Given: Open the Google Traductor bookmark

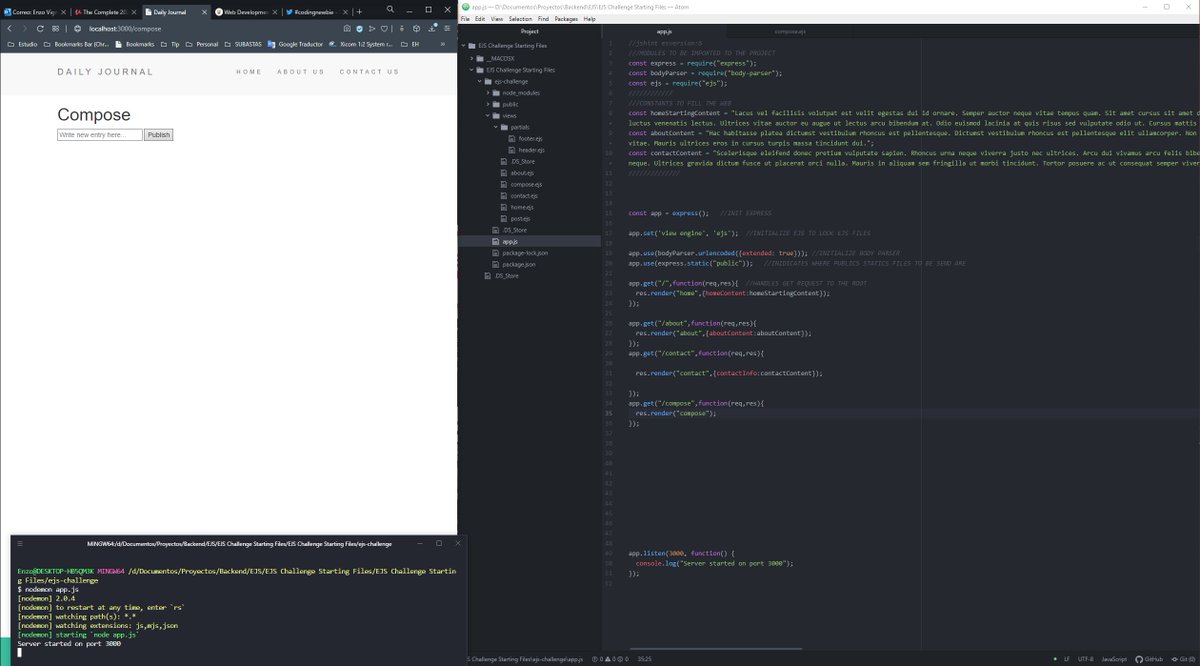Looking at the screenshot, I should point(296,44).
